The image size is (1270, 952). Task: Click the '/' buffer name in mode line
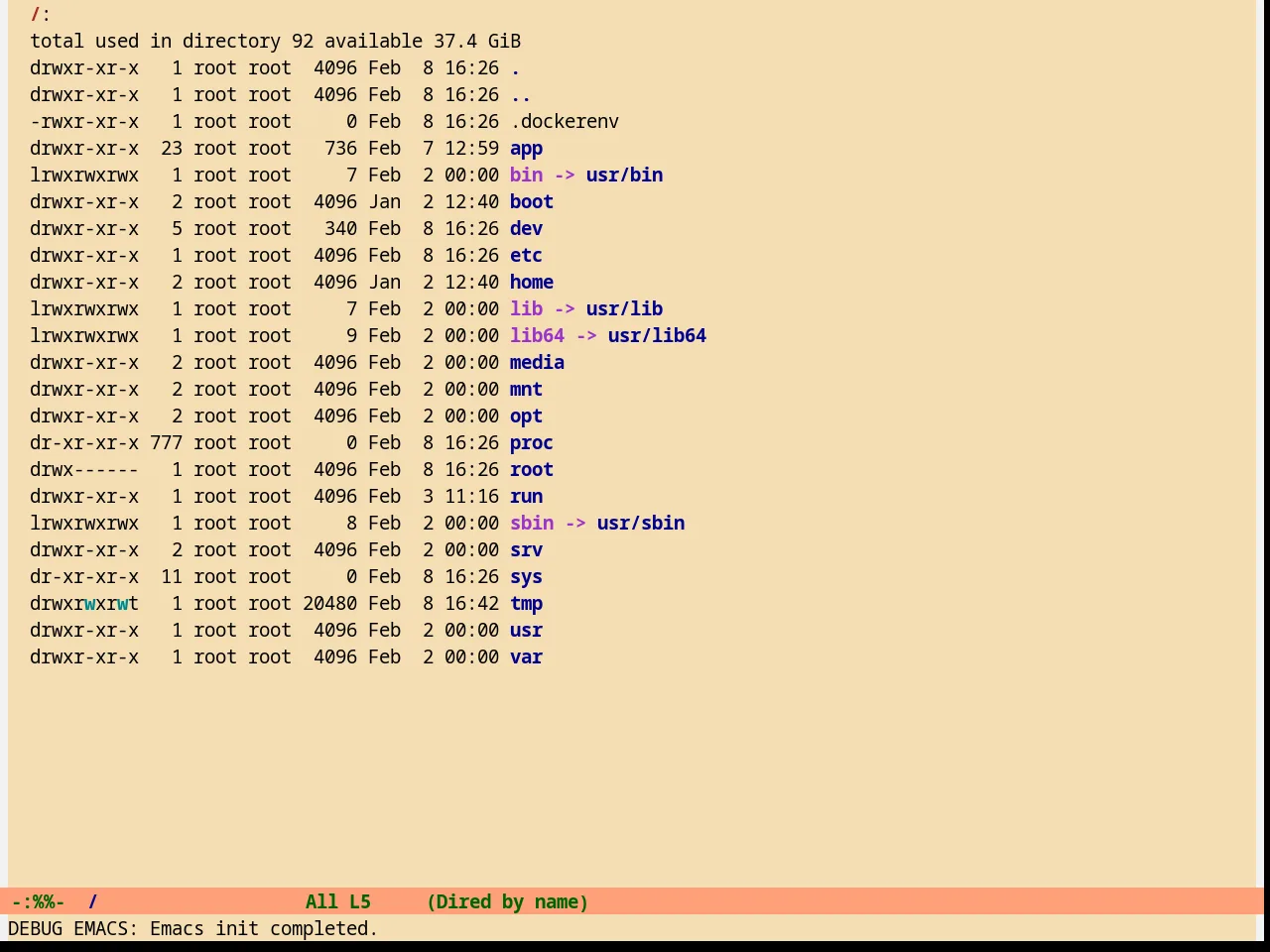pos(92,902)
